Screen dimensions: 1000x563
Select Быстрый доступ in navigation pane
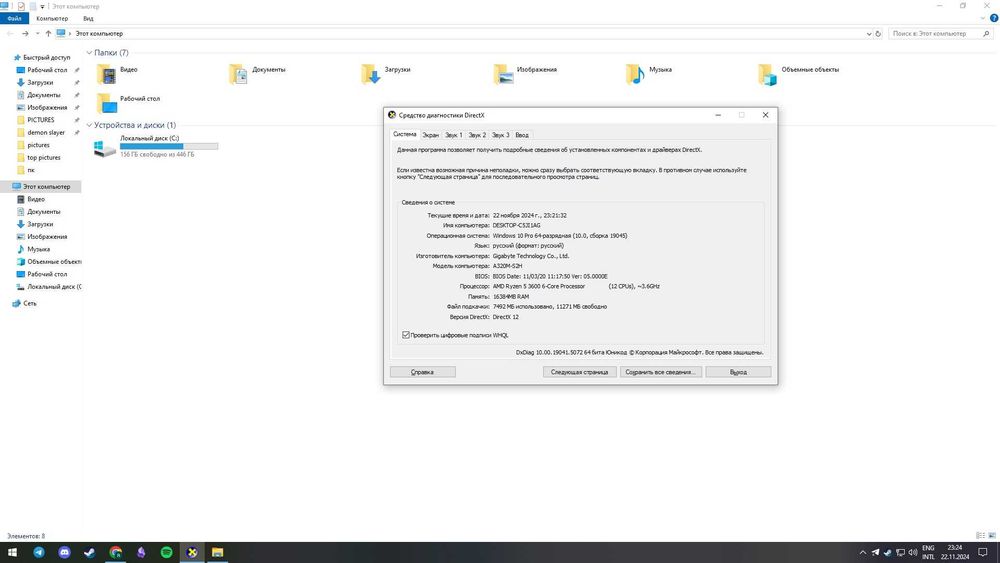click(46, 57)
